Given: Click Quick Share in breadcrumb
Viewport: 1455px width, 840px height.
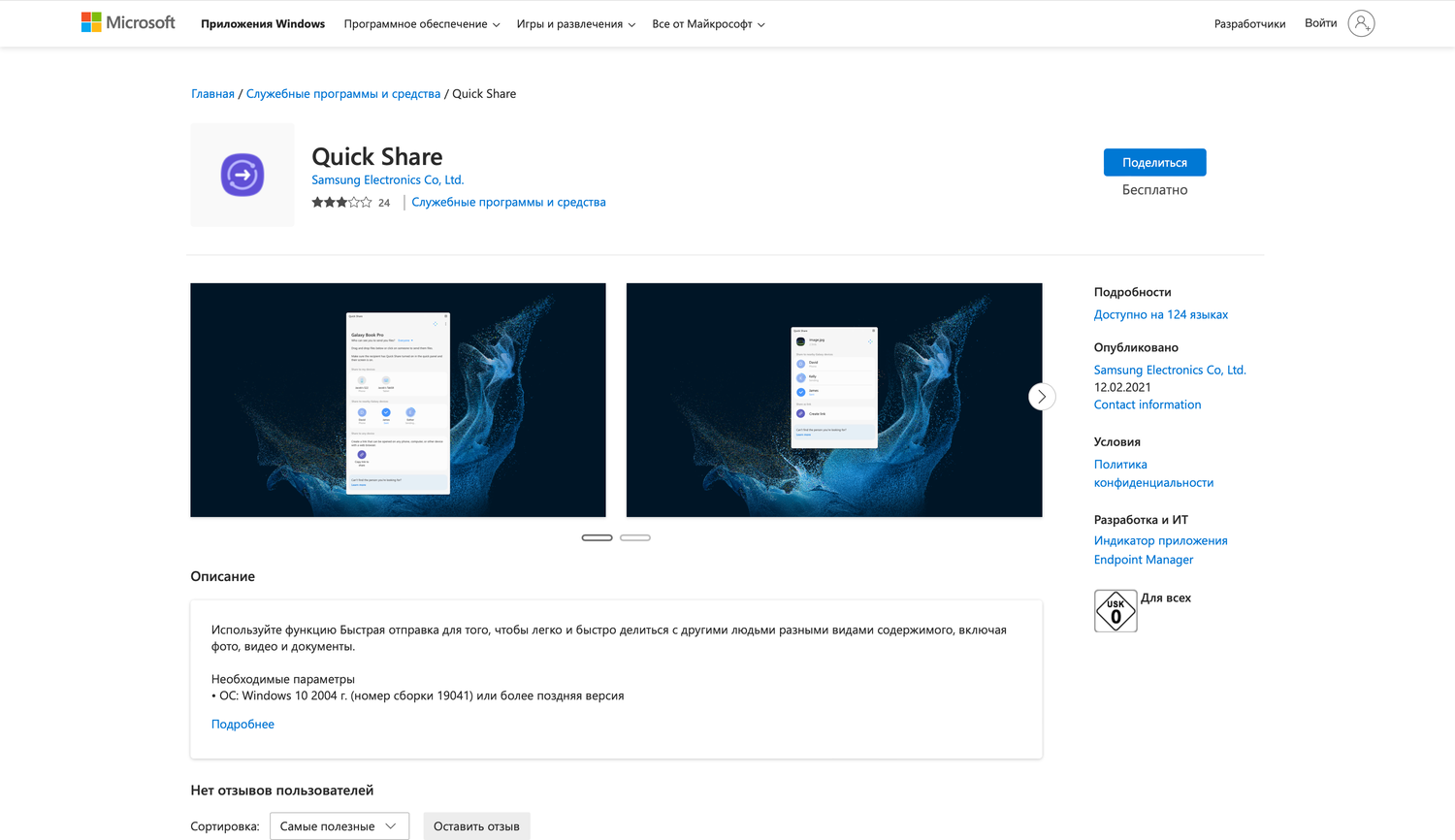Looking at the screenshot, I should click(484, 94).
